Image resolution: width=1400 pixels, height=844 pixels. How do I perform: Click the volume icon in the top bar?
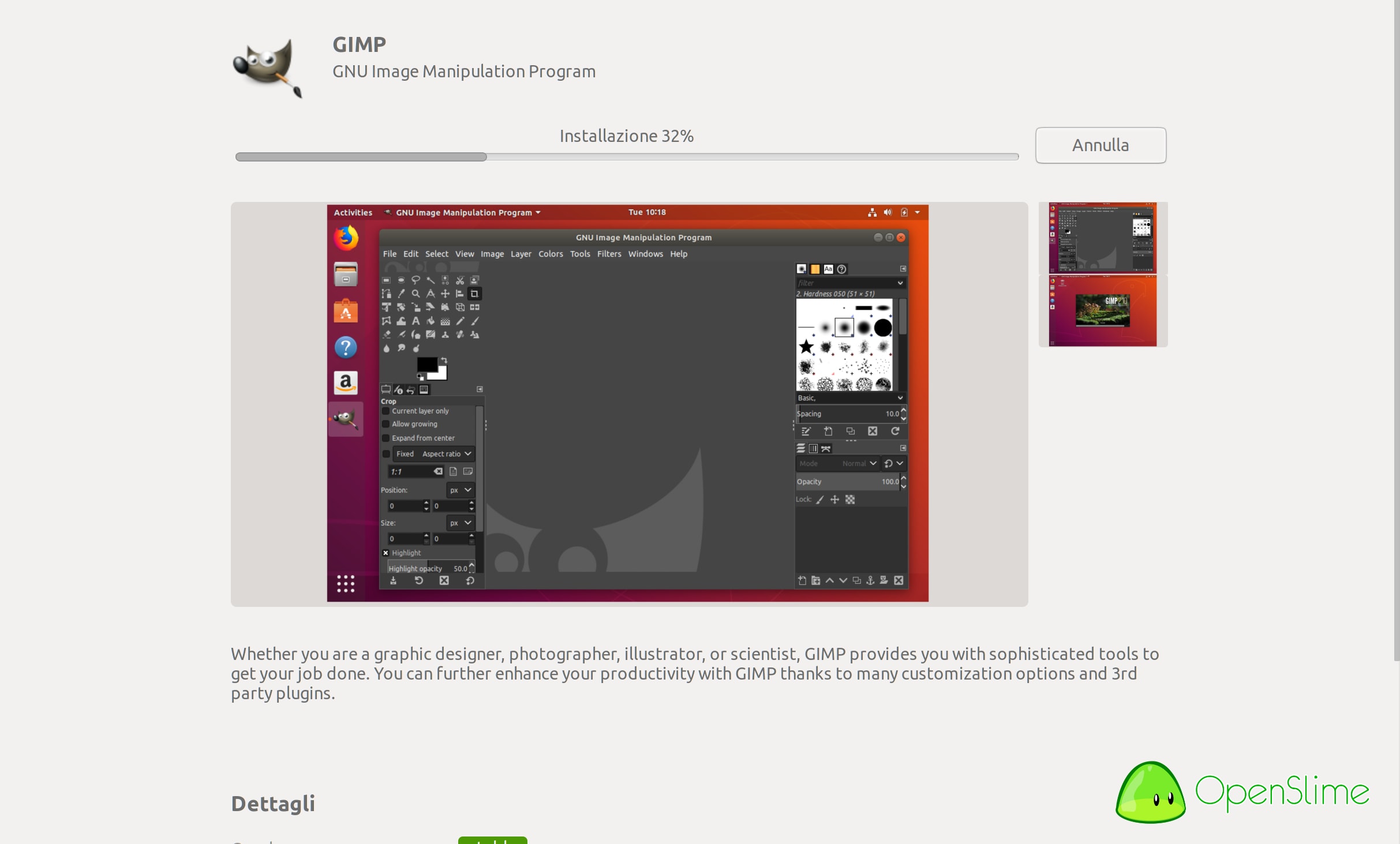888,212
